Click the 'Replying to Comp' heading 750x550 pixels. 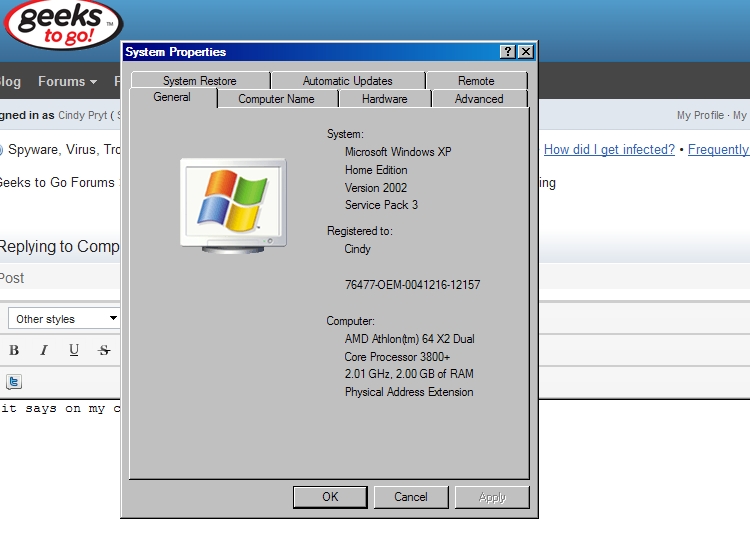coord(59,246)
